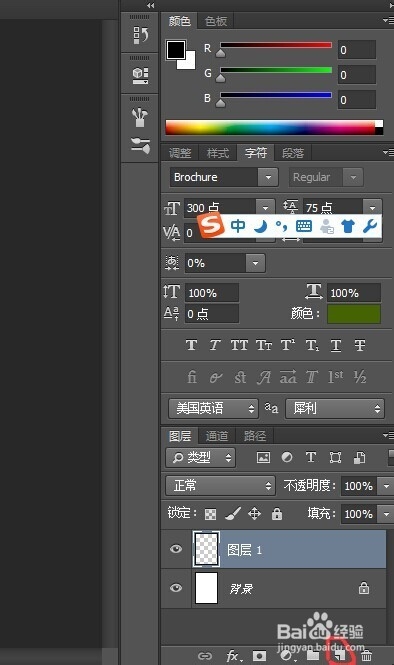The height and width of the screenshot is (665, 394).
Task: Filter layers by adjustment layers icon
Action: [x=287, y=457]
